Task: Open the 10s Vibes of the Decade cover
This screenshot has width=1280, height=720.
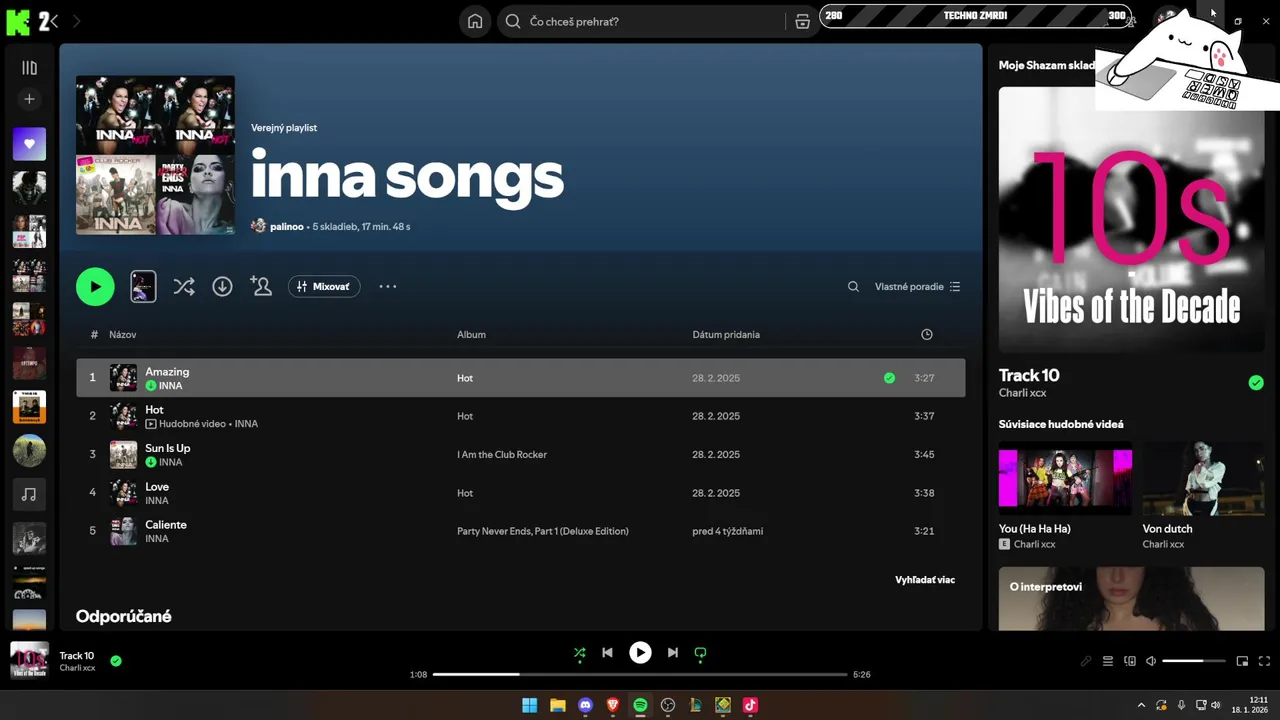Action: point(1132,220)
